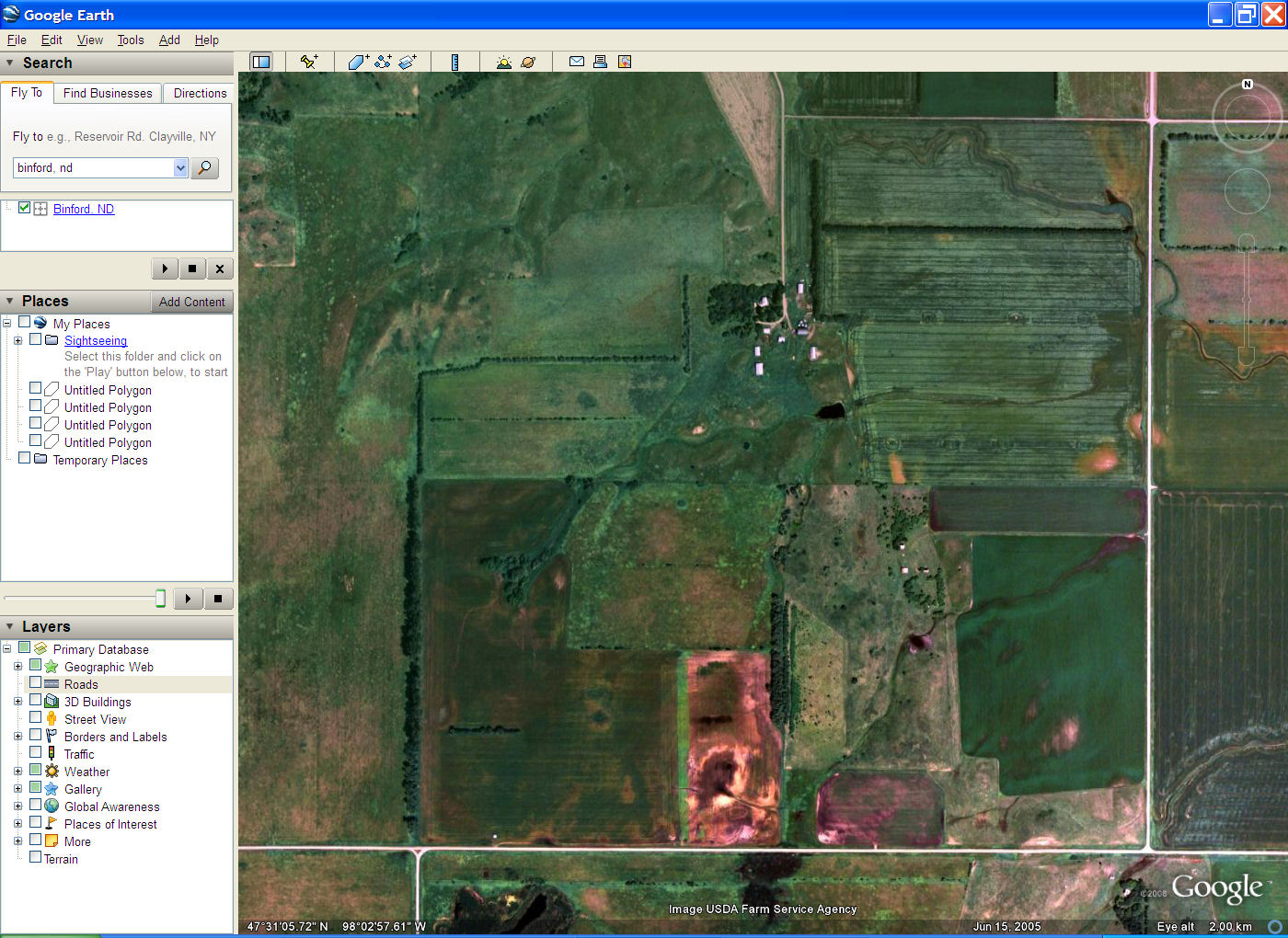
Task: Click the Fly To text field
Action: (x=93, y=167)
